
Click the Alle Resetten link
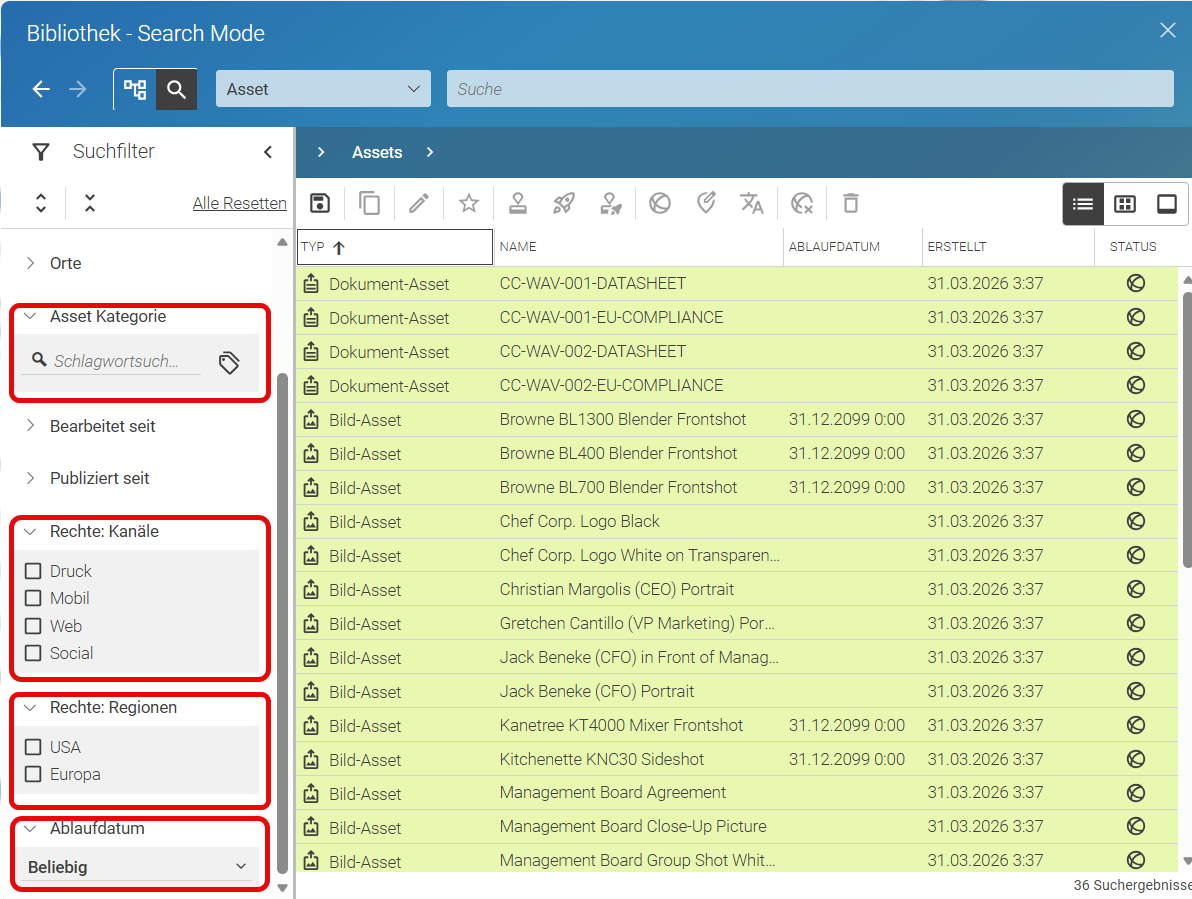tap(239, 203)
